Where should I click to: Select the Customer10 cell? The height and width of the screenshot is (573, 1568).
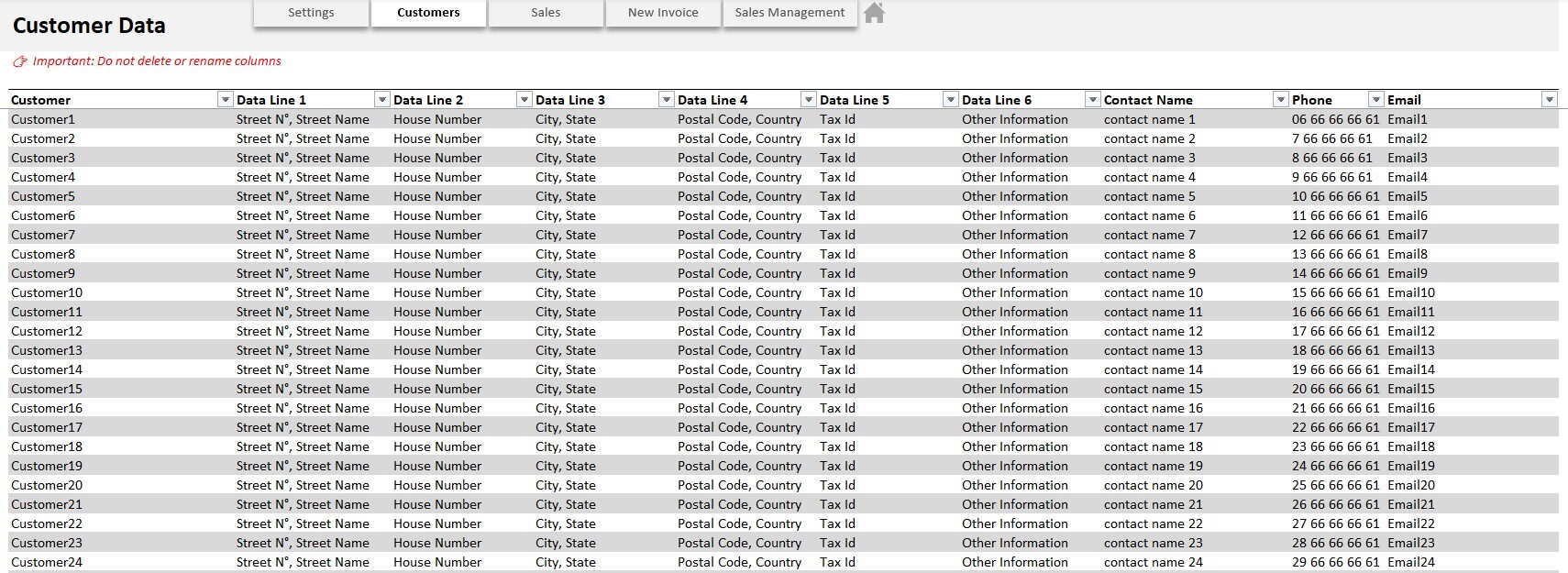point(121,292)
